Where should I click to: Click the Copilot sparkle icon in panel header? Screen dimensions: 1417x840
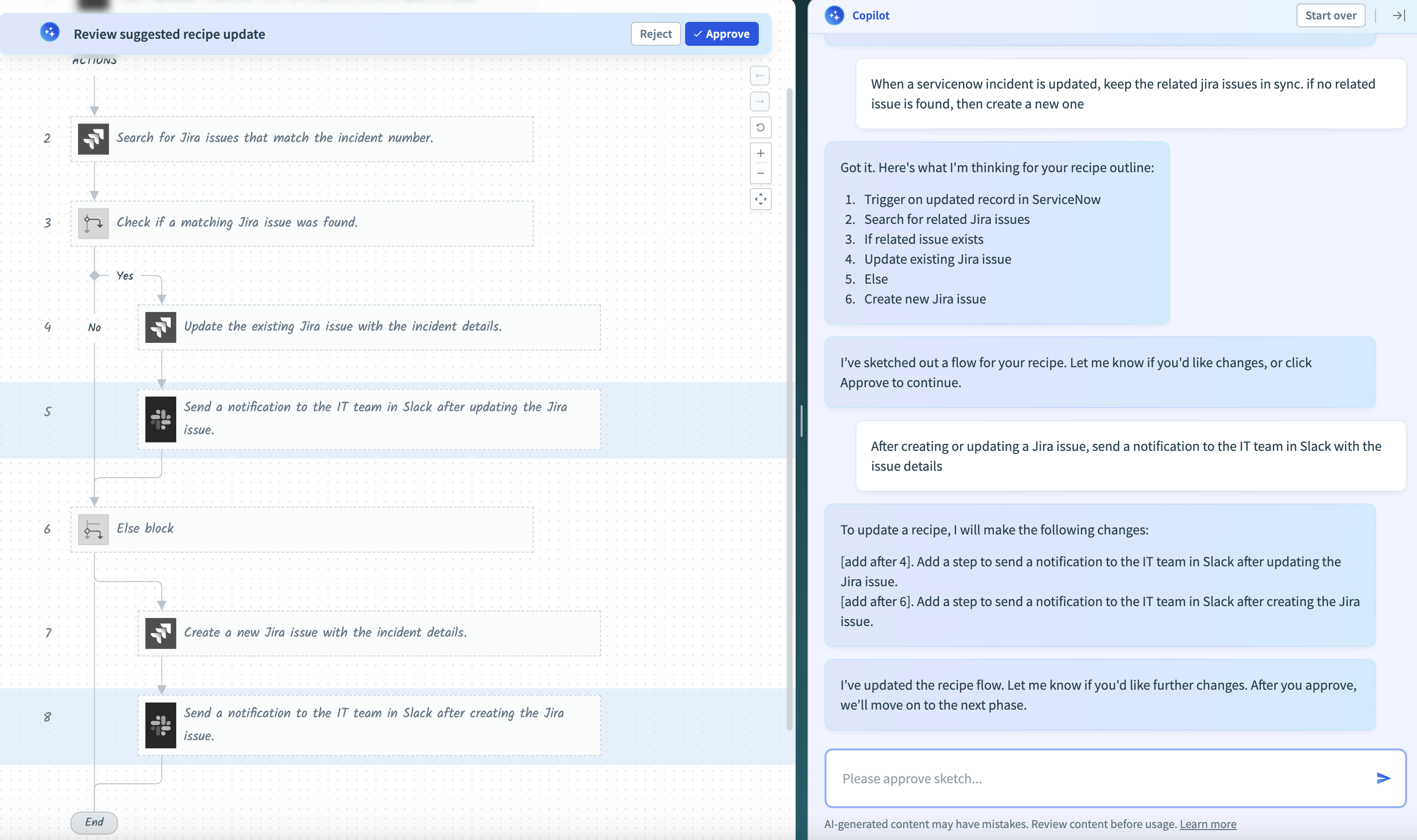point(834,15)
